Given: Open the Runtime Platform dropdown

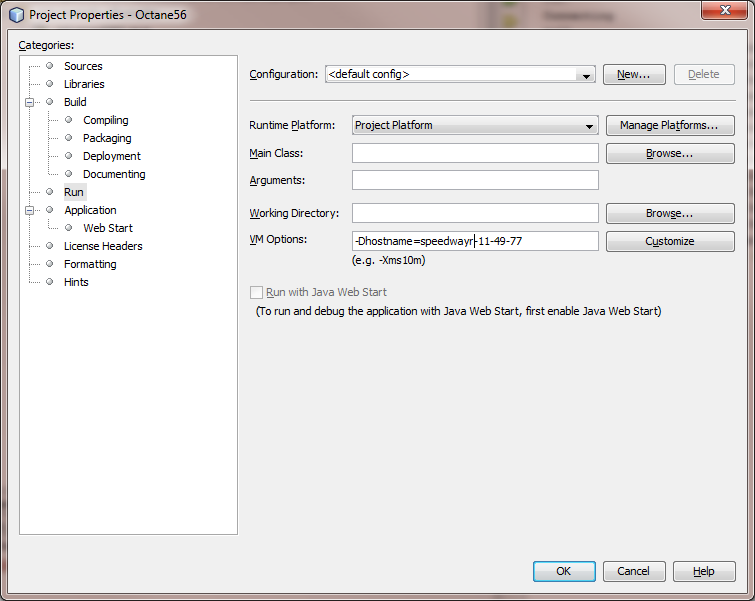Looking at the screenshot, I should coord(475,125).
